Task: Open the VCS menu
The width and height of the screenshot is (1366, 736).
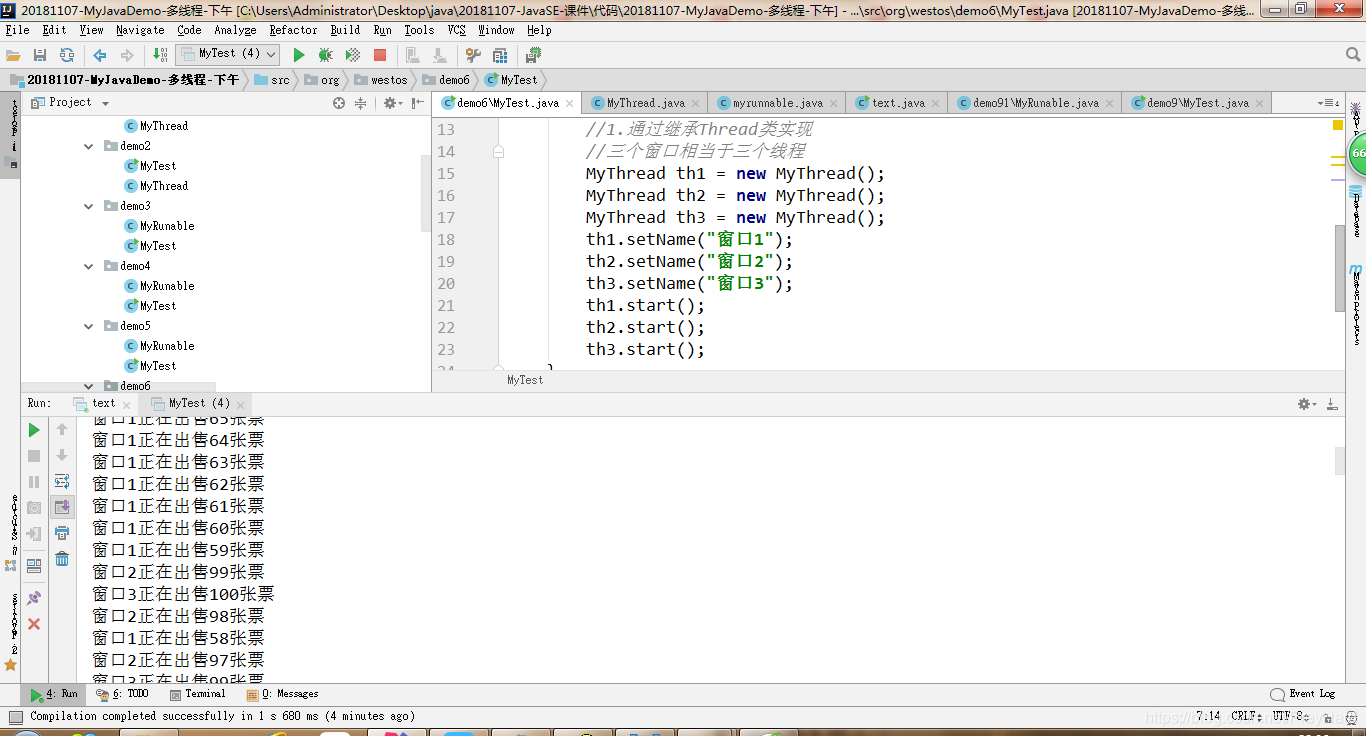Action: (x=457, y=30)
